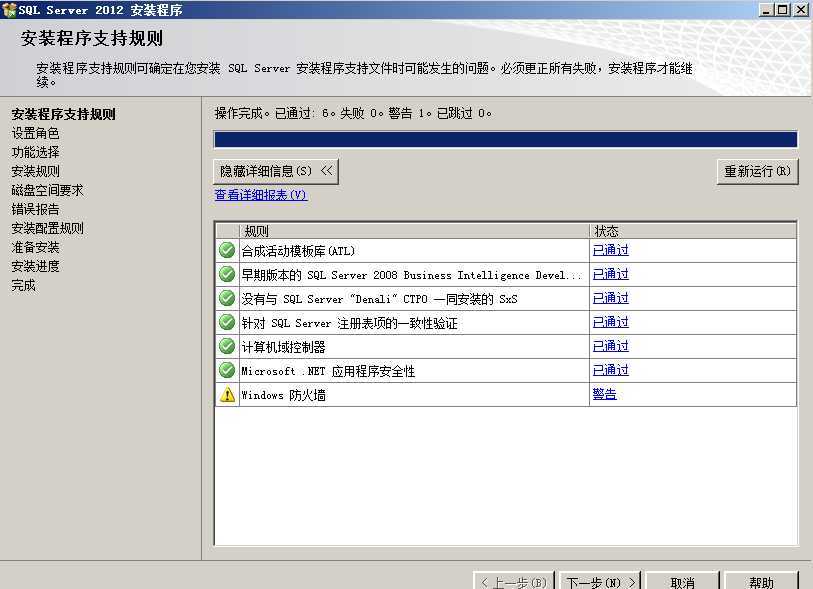Click the 上一步(B) button
The height and width of the screenshot is (589, 813).
point(514,582)
